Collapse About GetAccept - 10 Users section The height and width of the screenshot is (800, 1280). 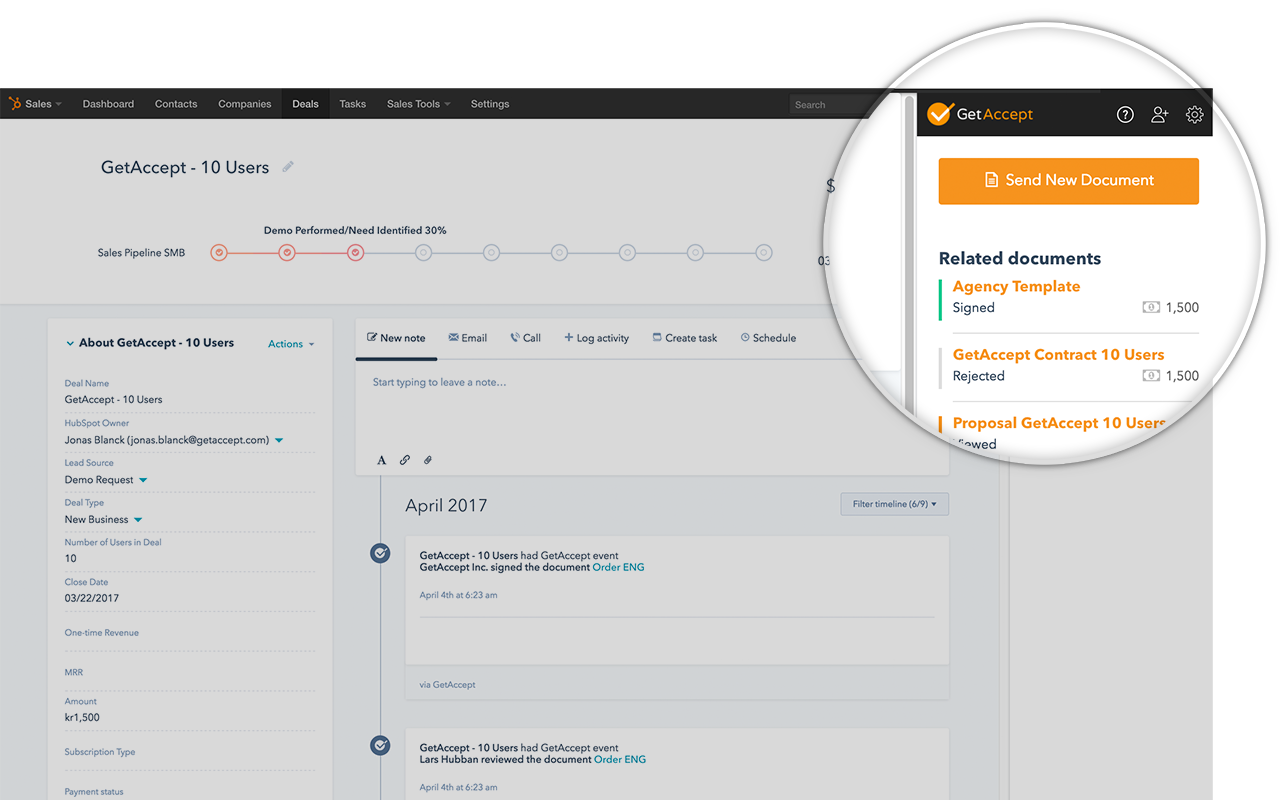click(70, 343)
